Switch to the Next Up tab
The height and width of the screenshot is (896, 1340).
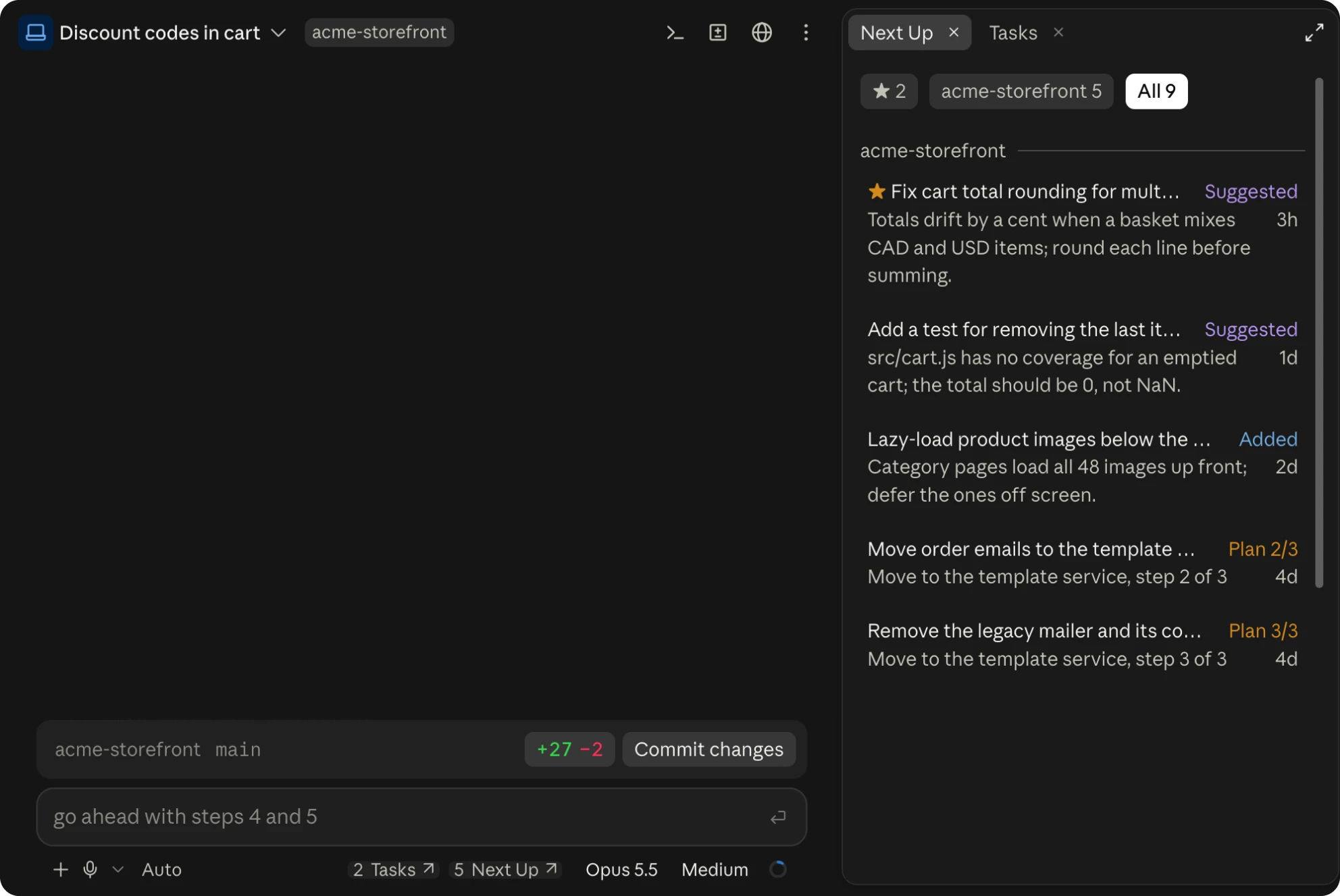896,32
